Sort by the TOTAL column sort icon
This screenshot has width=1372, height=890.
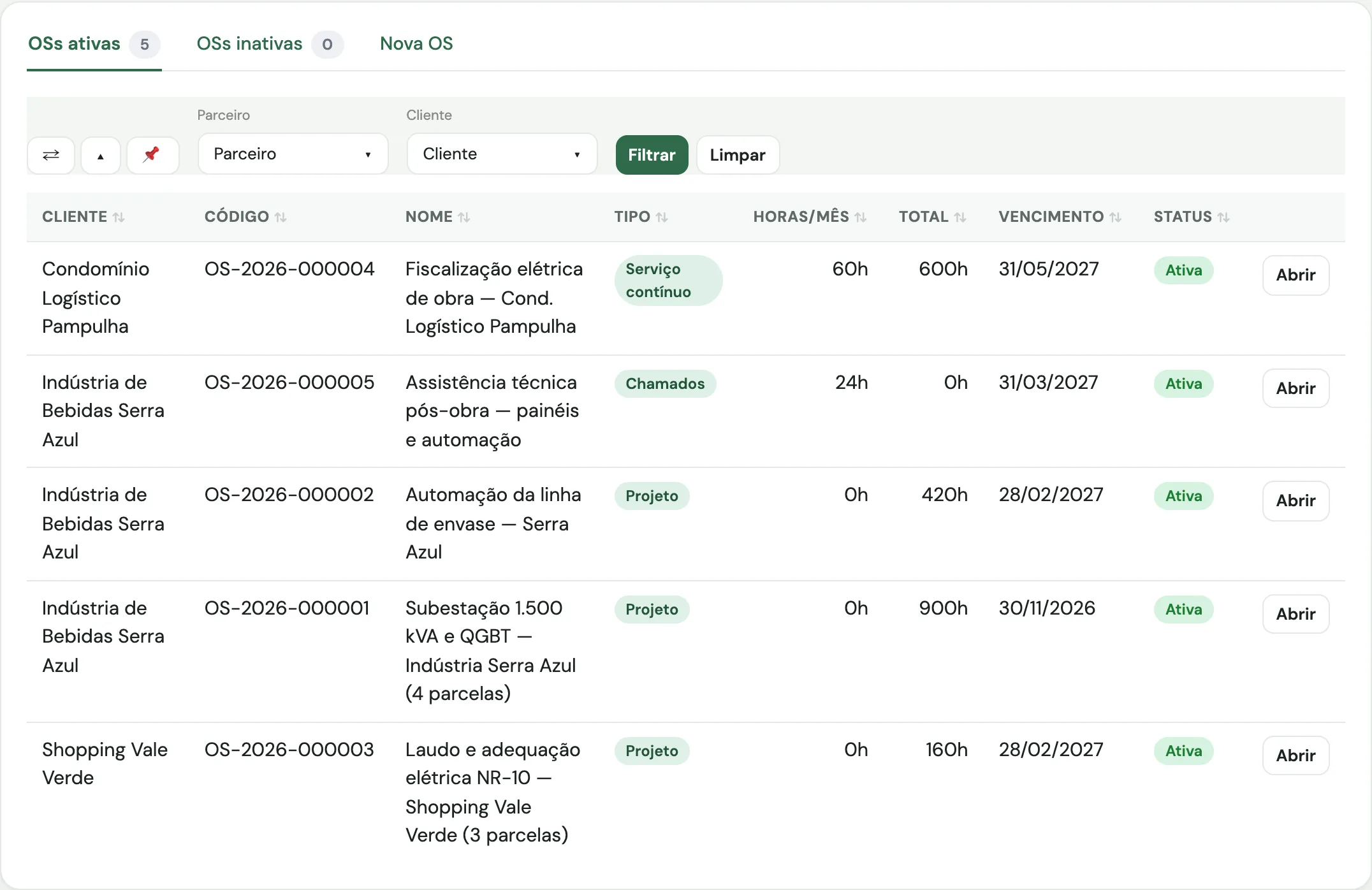960,217
